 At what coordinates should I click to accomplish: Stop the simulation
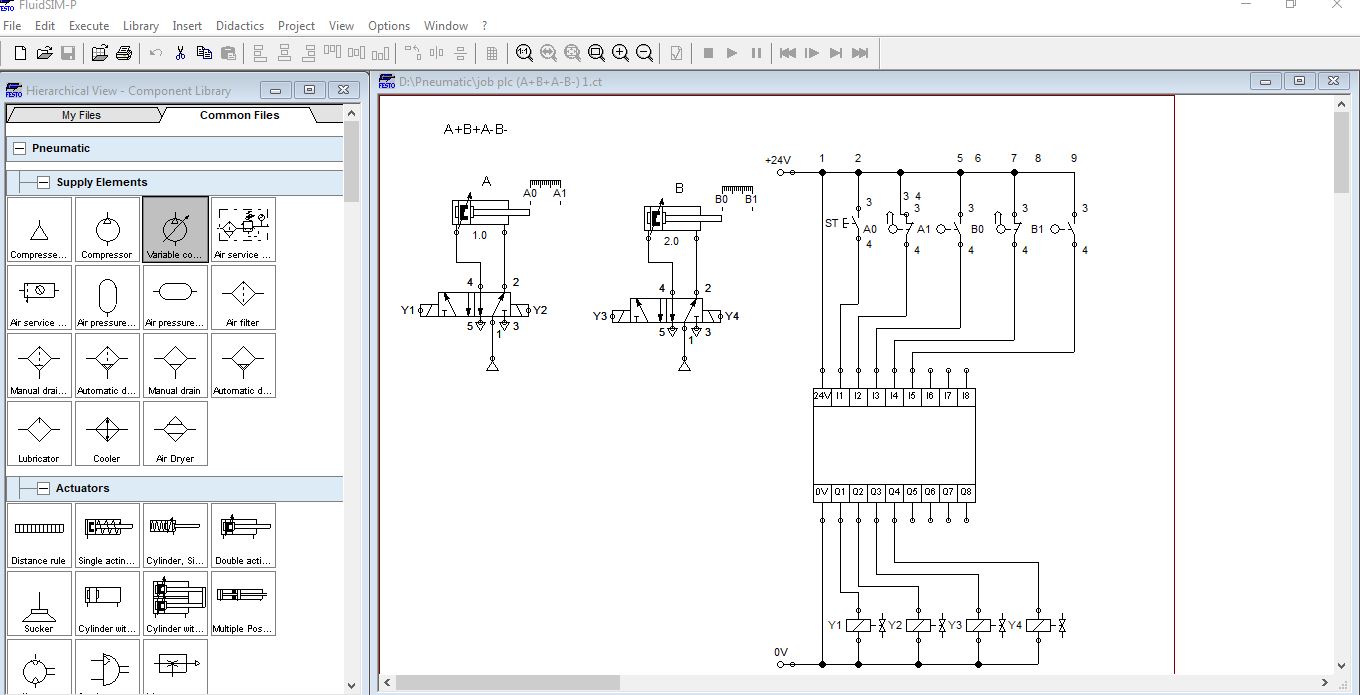708,53
